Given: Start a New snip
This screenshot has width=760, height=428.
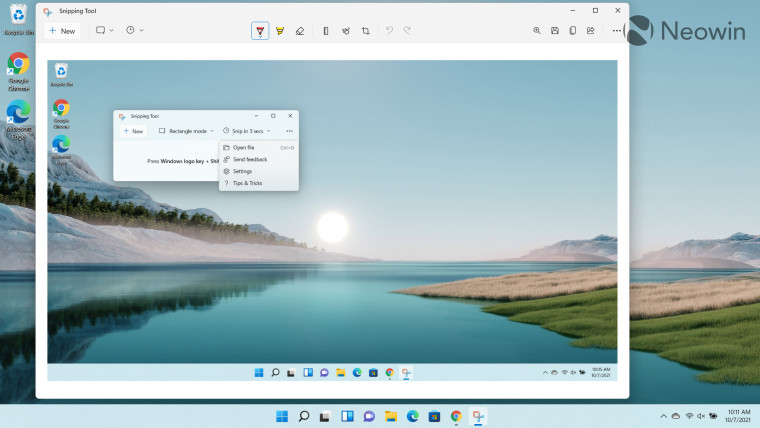Looking at the screenshot, I should pyautogui.click(x=62, y=31).
